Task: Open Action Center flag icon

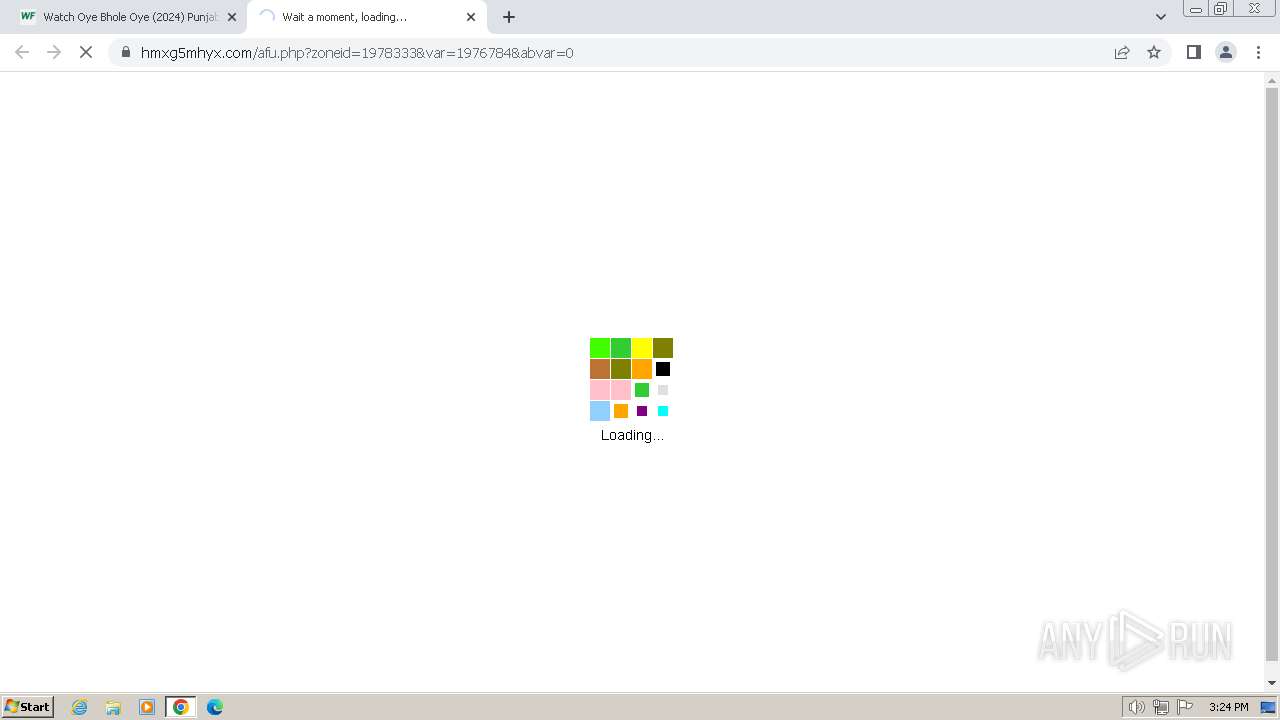Action: [x=1185, y=707]
